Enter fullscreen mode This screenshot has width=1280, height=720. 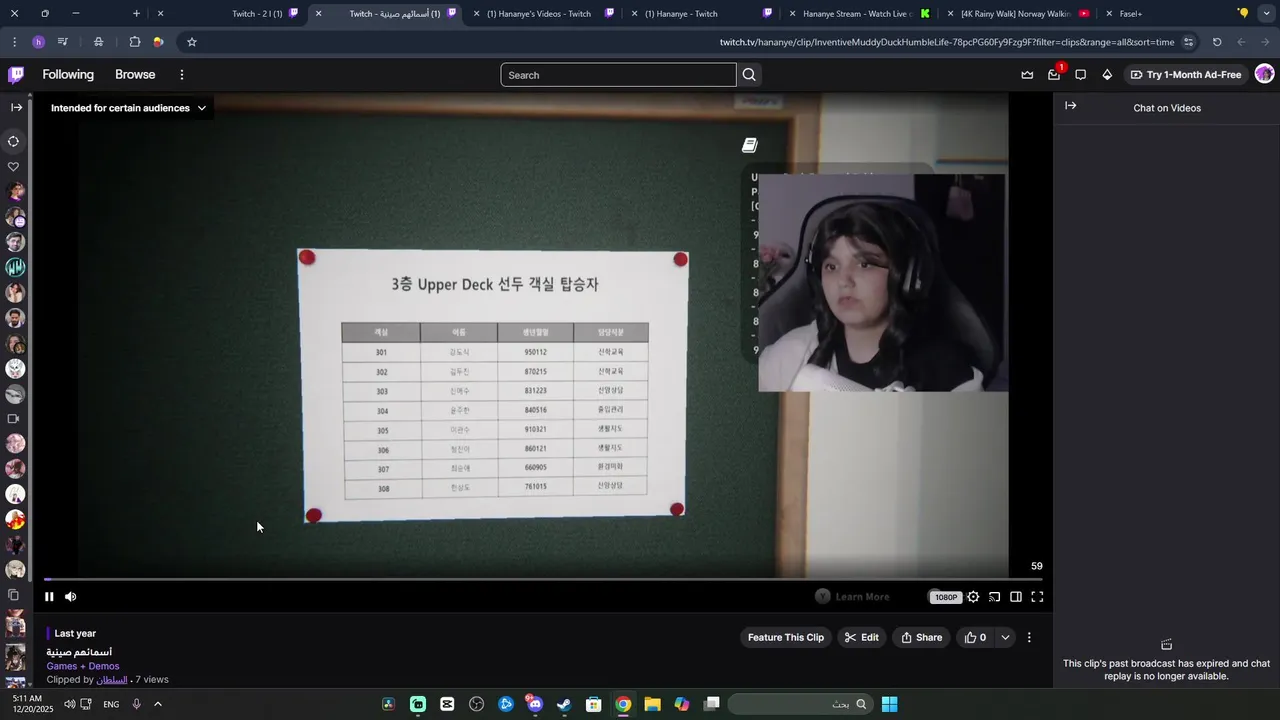coord(1037,597)
